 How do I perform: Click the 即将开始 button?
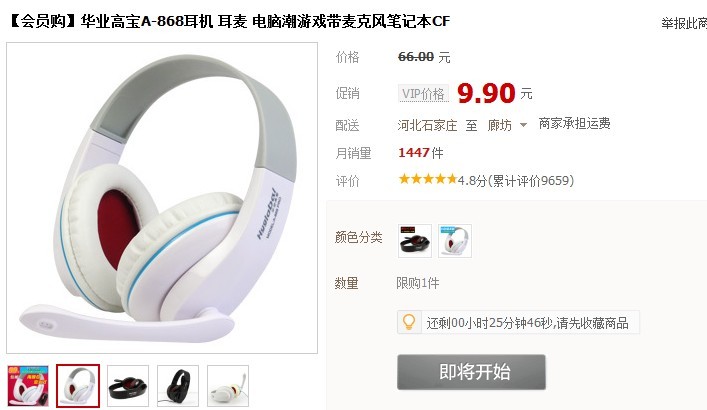(x=471, y=372)
